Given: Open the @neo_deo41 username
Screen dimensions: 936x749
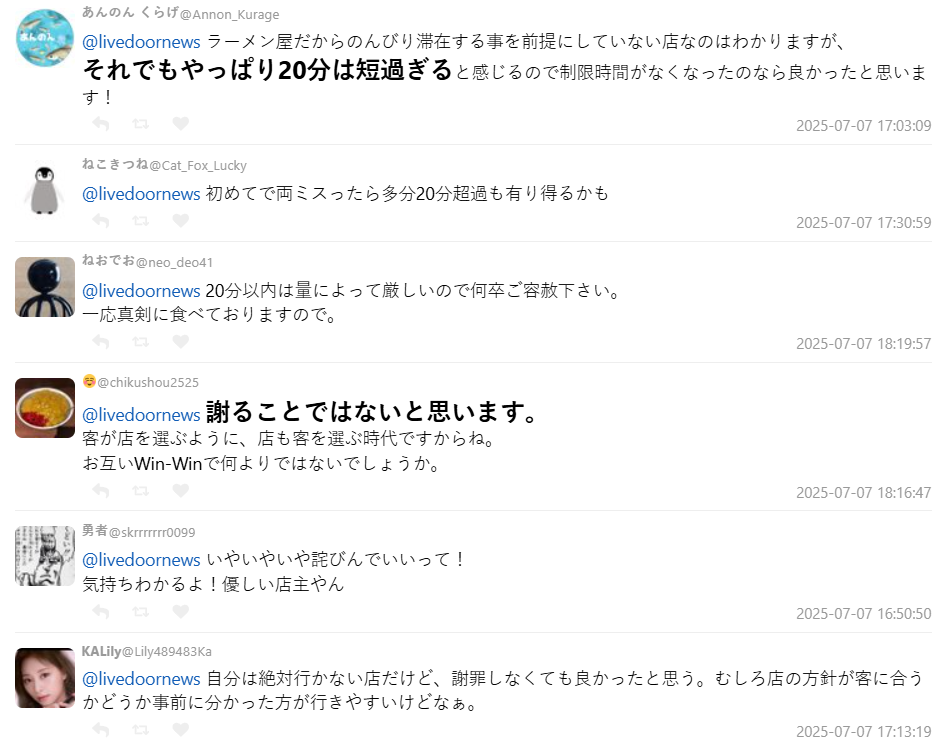Looking at the screenshot, I should click(174, 263).
